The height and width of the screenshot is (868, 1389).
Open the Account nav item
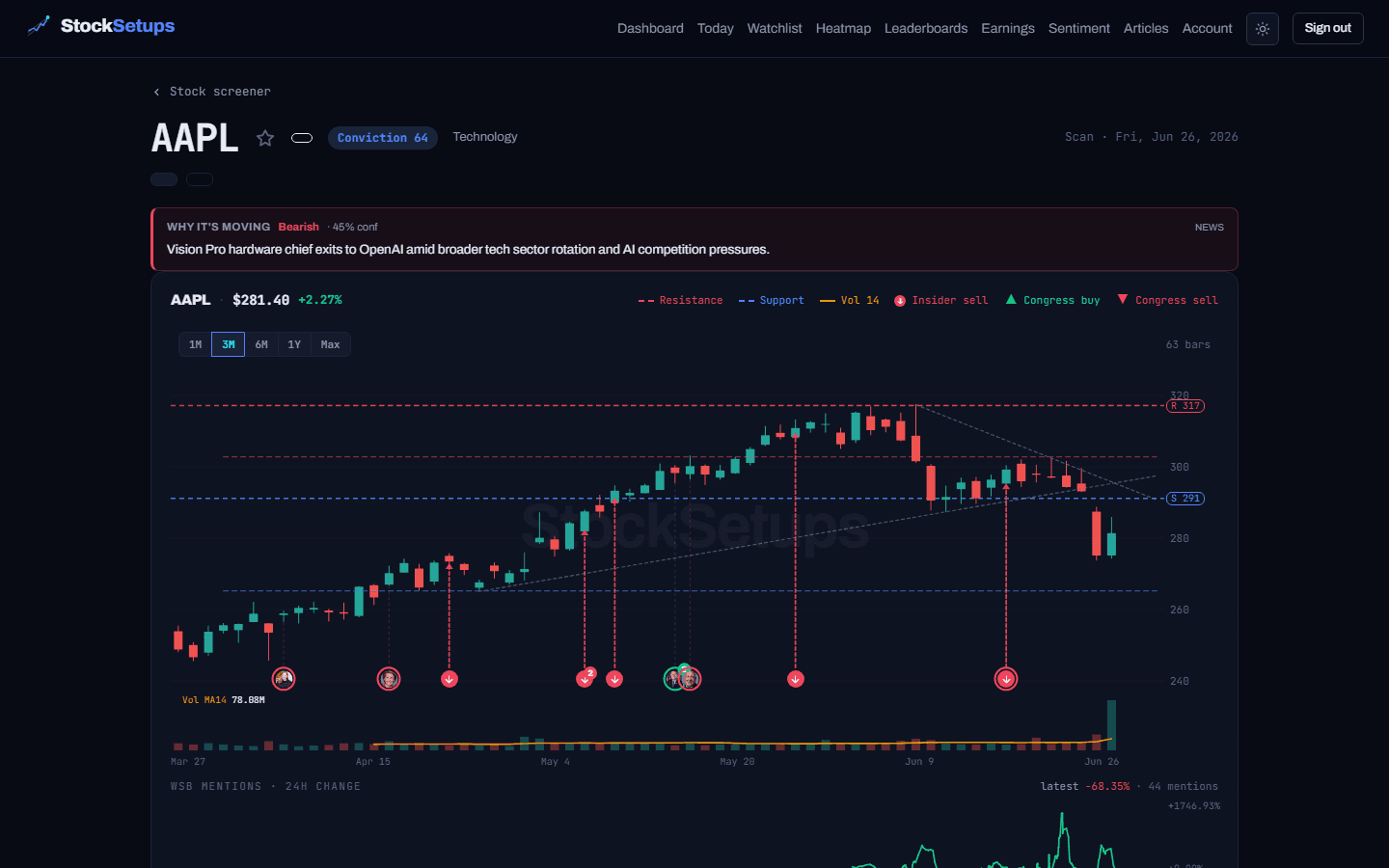tap(1208, 29)
